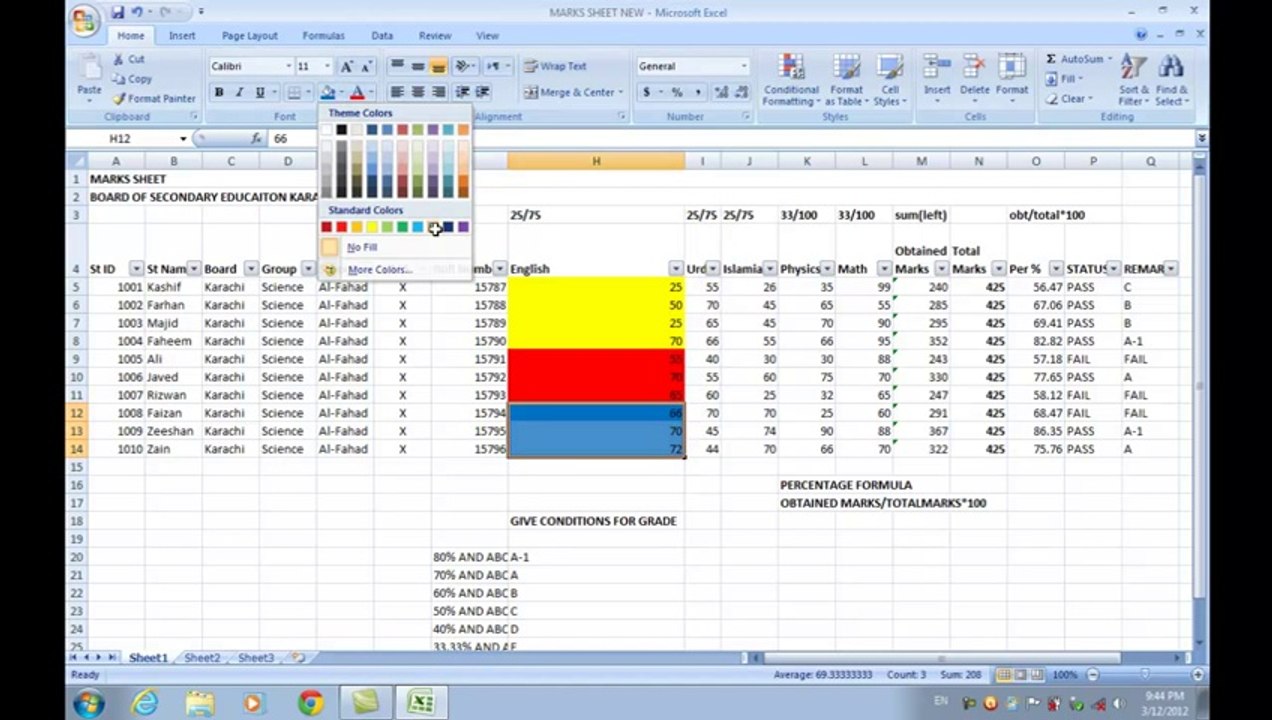Image resolution: width=1272 pixels, height=720 pixels.
Task: Click the Decrease Indent icon
Action: pos(462,92)
